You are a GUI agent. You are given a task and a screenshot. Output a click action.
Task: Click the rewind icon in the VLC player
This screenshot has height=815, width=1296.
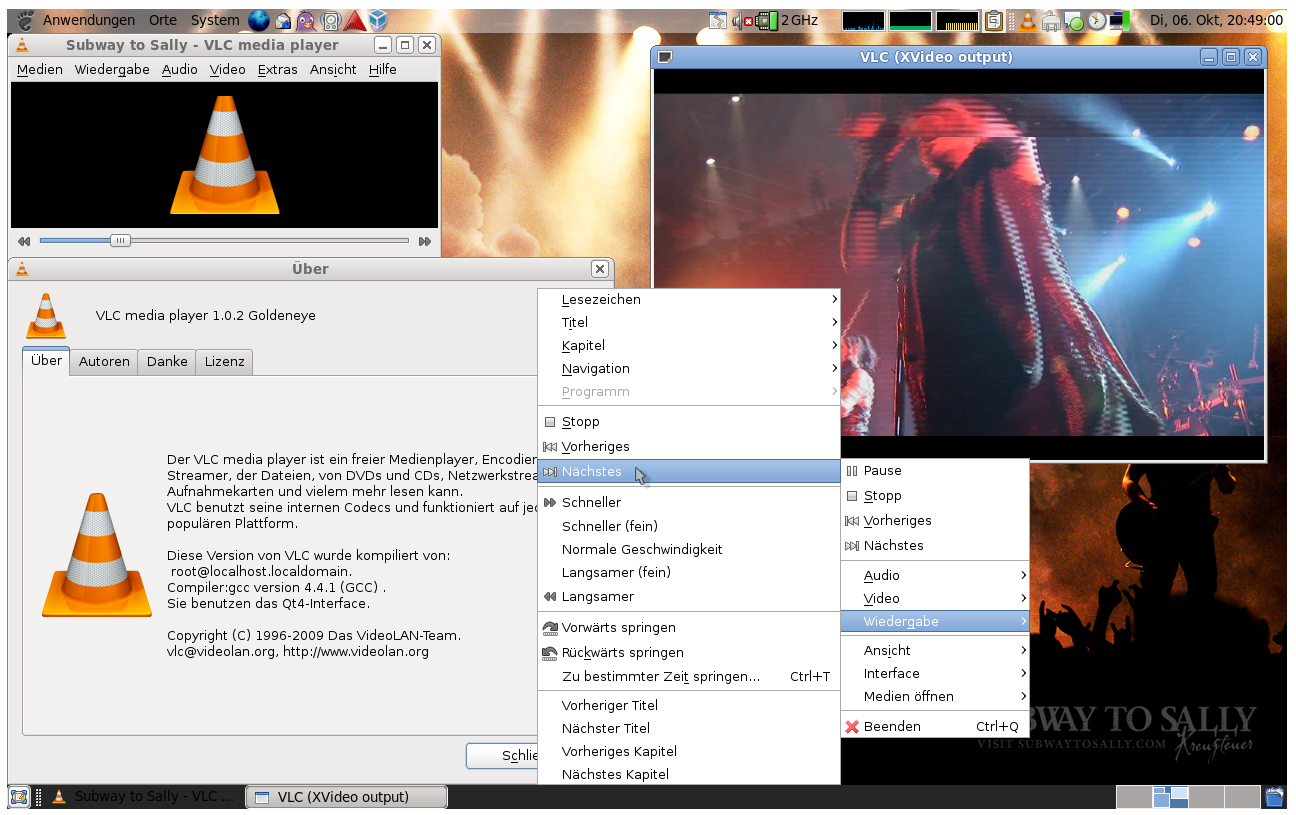pyautogui.click(x=24, y=241)
